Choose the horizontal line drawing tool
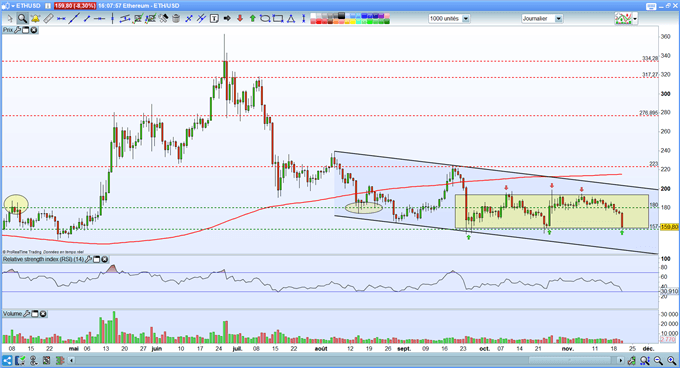Screen dimensions: 680x368 61,19
